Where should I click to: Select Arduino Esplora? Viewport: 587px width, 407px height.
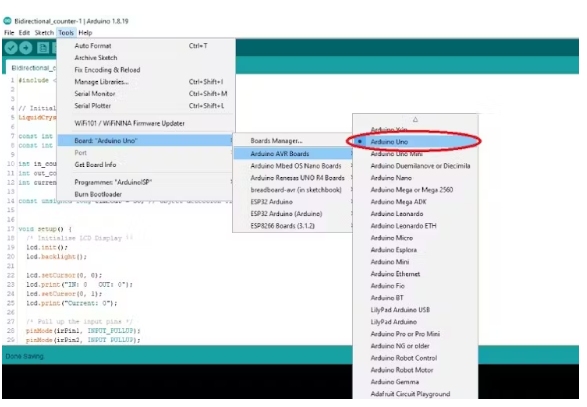coord(415,250)
